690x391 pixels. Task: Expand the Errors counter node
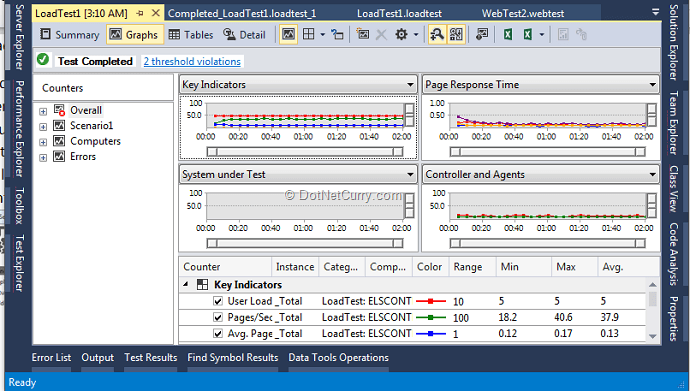click(43, 158)
